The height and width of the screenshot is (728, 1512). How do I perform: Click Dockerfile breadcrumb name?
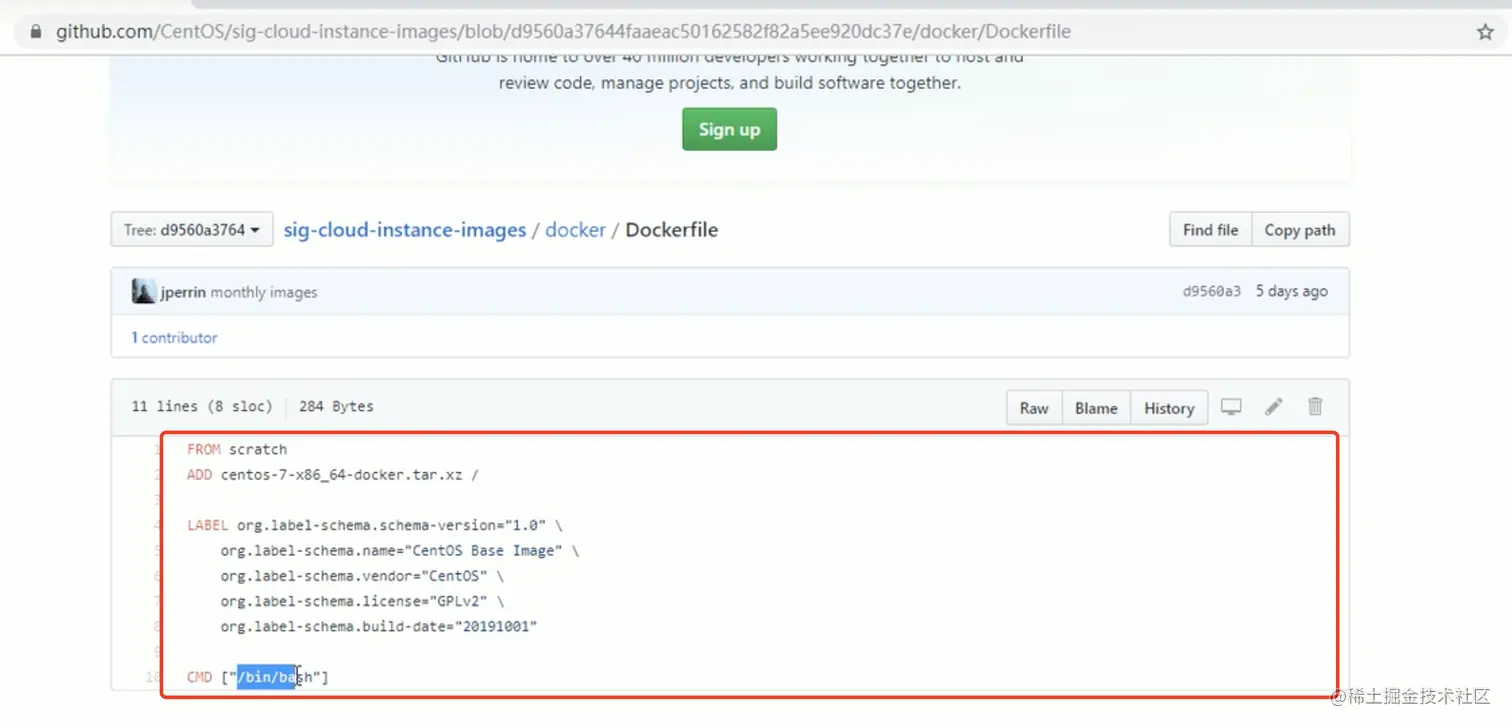672,230
